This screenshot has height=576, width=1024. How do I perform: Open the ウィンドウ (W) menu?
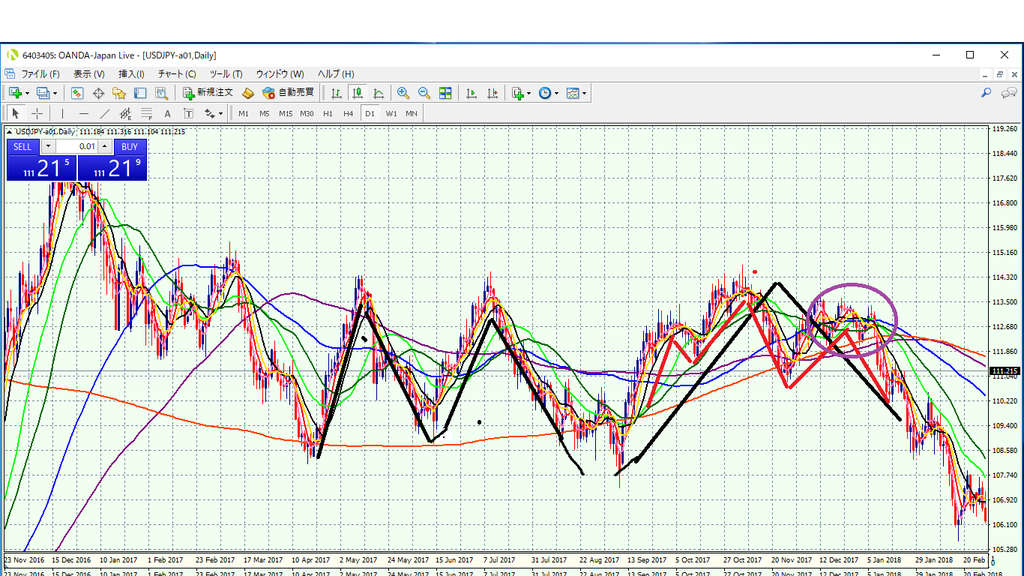pyautogui.click(x=280, y=74)
